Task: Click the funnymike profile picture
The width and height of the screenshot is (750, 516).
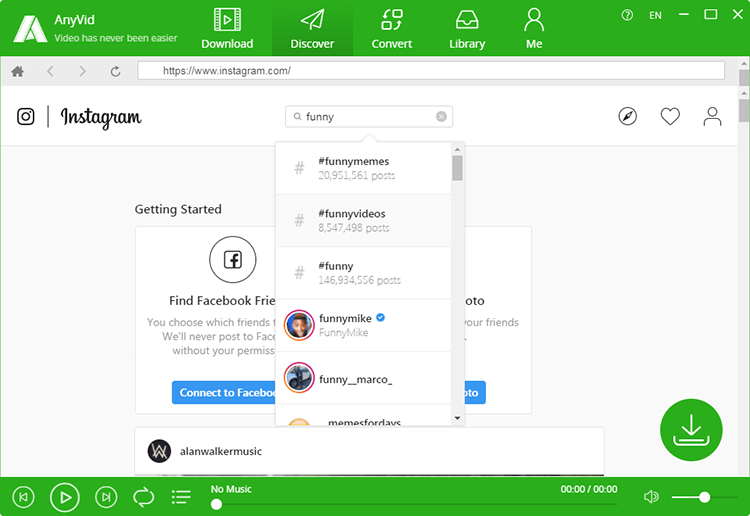Action: pyautogui.click(x=299, y=325)
